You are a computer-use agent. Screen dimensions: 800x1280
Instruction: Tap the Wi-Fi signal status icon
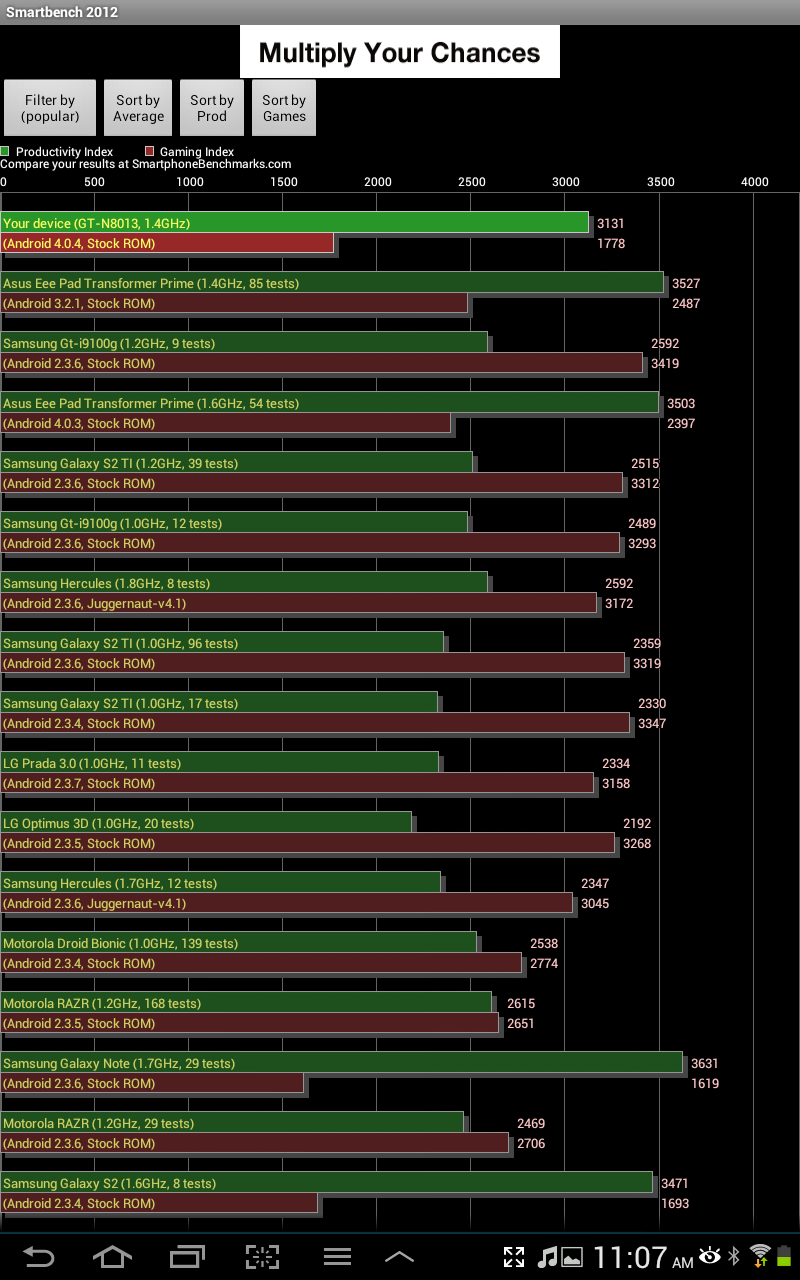click(760, 1256)
